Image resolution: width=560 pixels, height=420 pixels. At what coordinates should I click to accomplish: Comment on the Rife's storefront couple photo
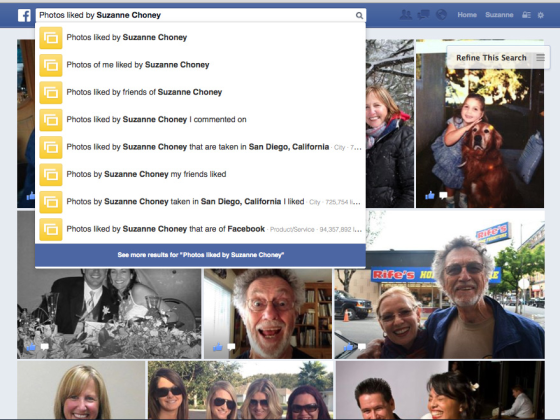(x=361, y=346)
